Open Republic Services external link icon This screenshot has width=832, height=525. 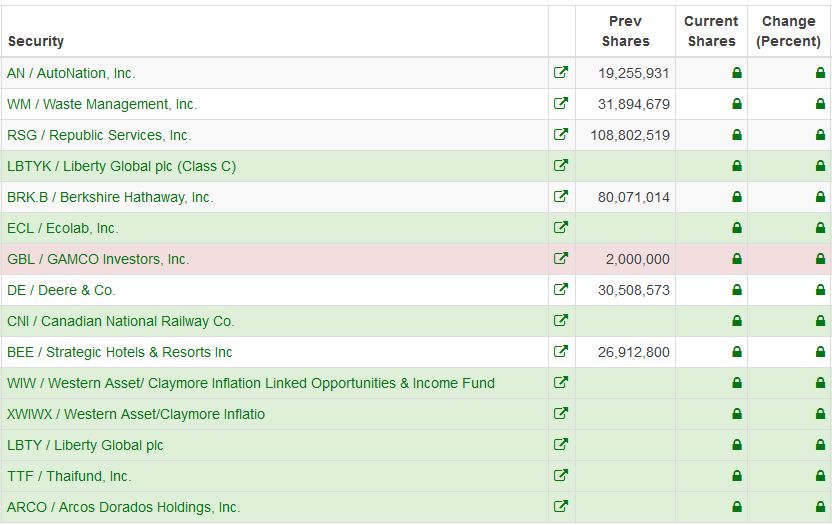[561, 135]
